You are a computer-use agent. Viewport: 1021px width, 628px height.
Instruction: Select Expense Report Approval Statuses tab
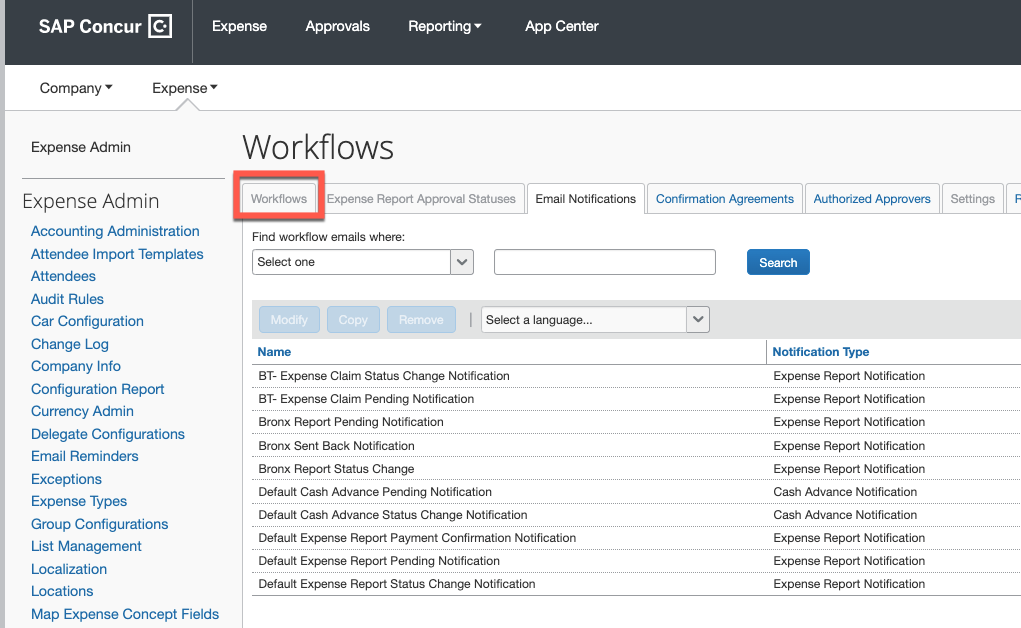(421, 199)
